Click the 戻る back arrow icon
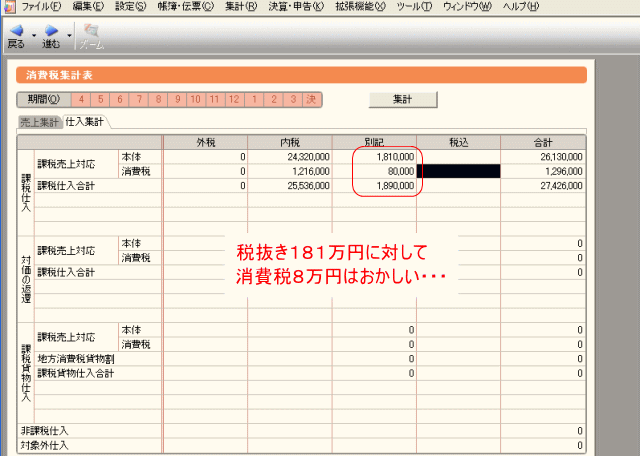Viewport: 640px width, 456px height. click(17, 31)
